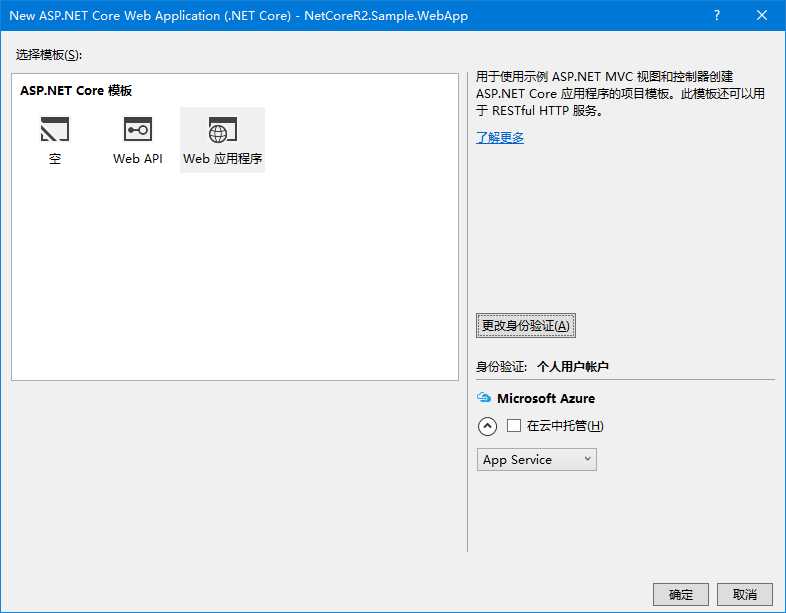Select the Web API template icon
786x613 pixels.
tap(138, 129)
